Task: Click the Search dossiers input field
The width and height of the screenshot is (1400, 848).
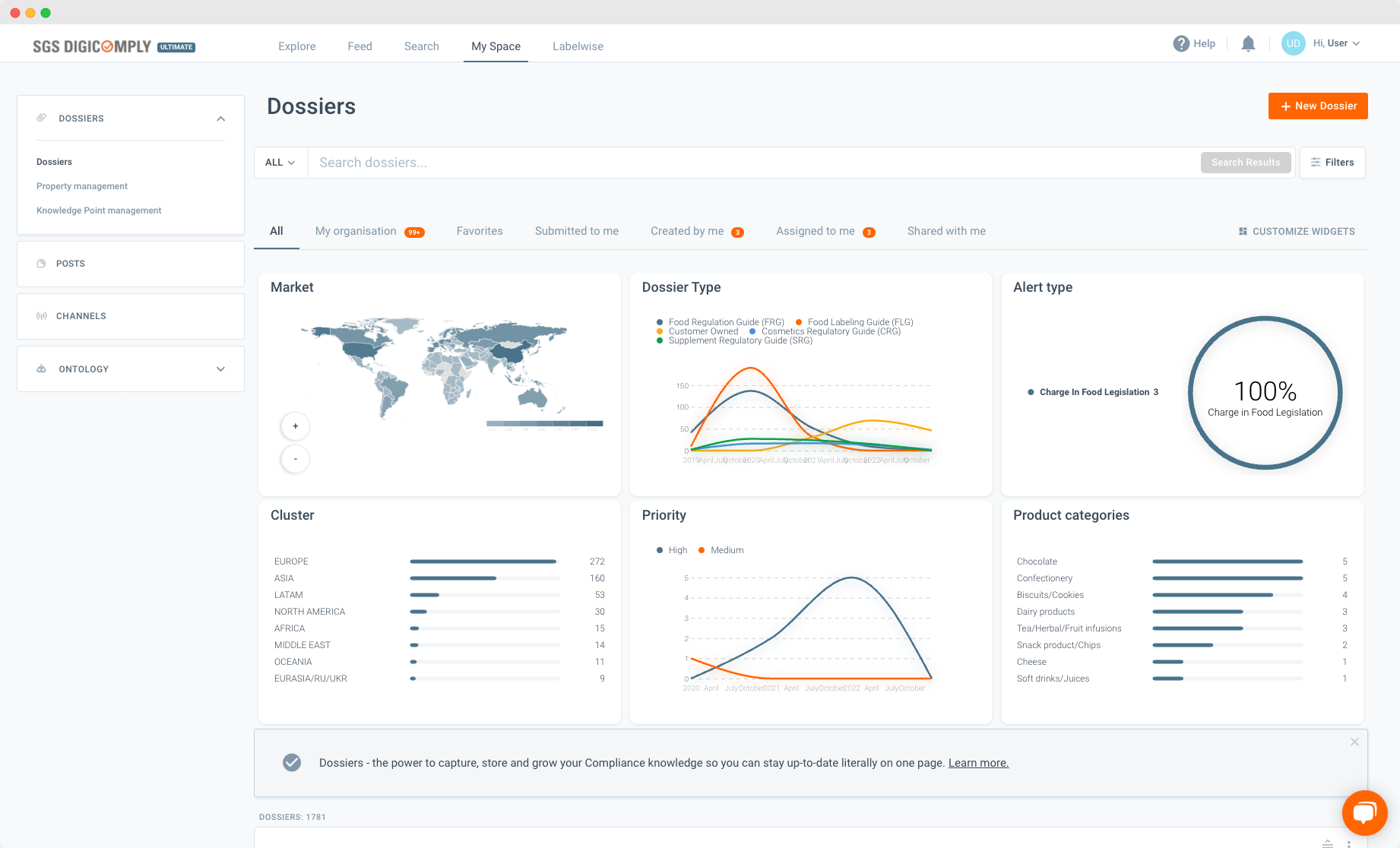Action: 752,163
